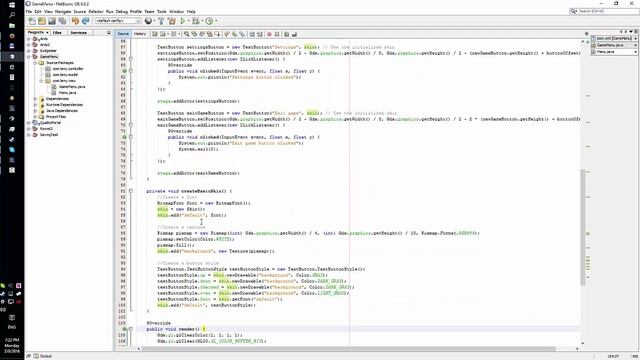Click the chart icon ending editor toolbar

pyautogui.click(x=294, y=34)
